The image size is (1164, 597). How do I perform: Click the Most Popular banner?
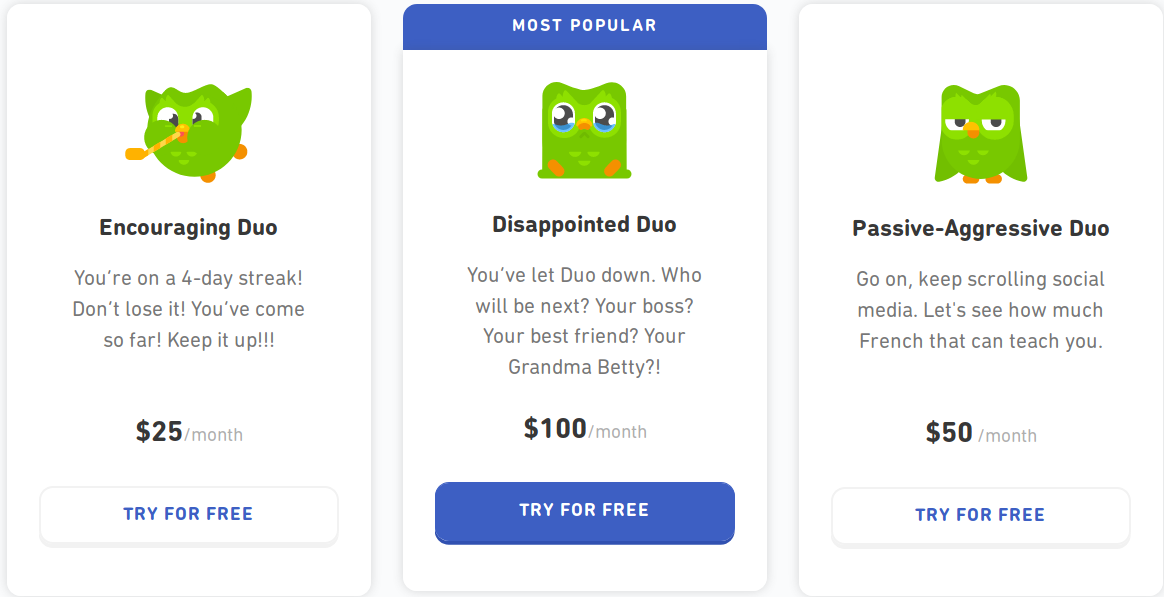(584, 26)
